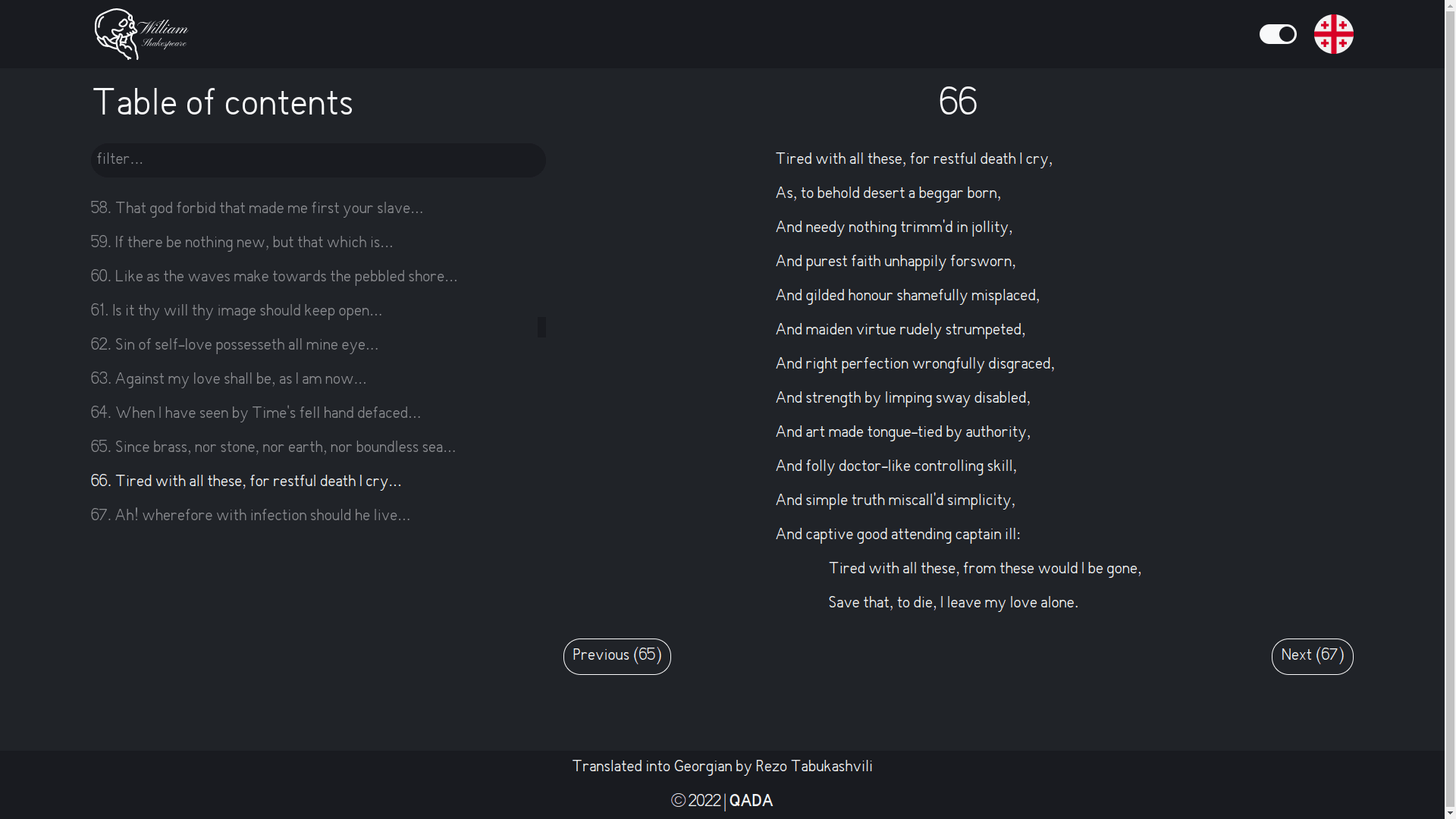Select sonnet 59 'If there be nothing new'

pyautogui.click(x=241, y=243)
